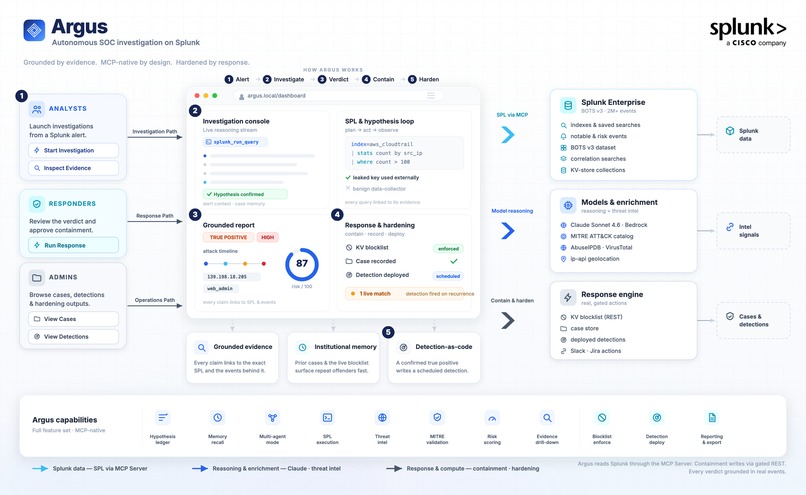
Task: Select the Harden step tab
Action: (x=424, y=79)
